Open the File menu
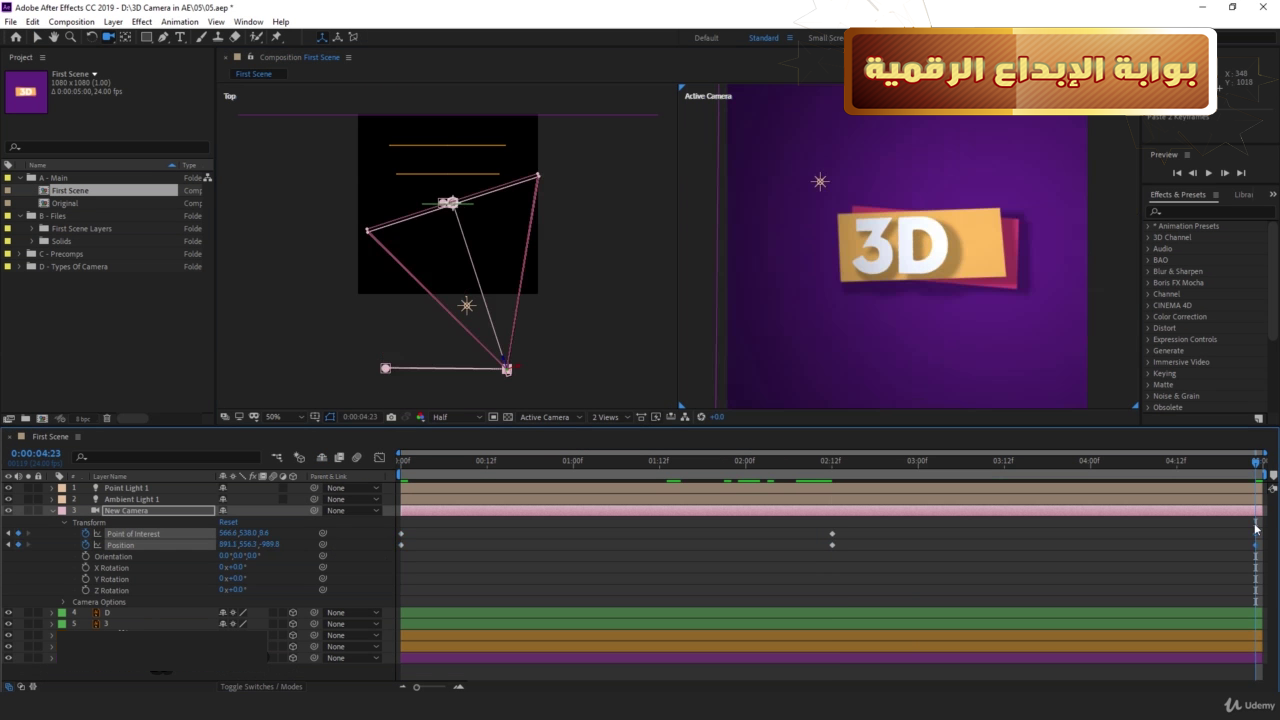The height and width of the screenshot is (720, 1280). pos(11,21)
